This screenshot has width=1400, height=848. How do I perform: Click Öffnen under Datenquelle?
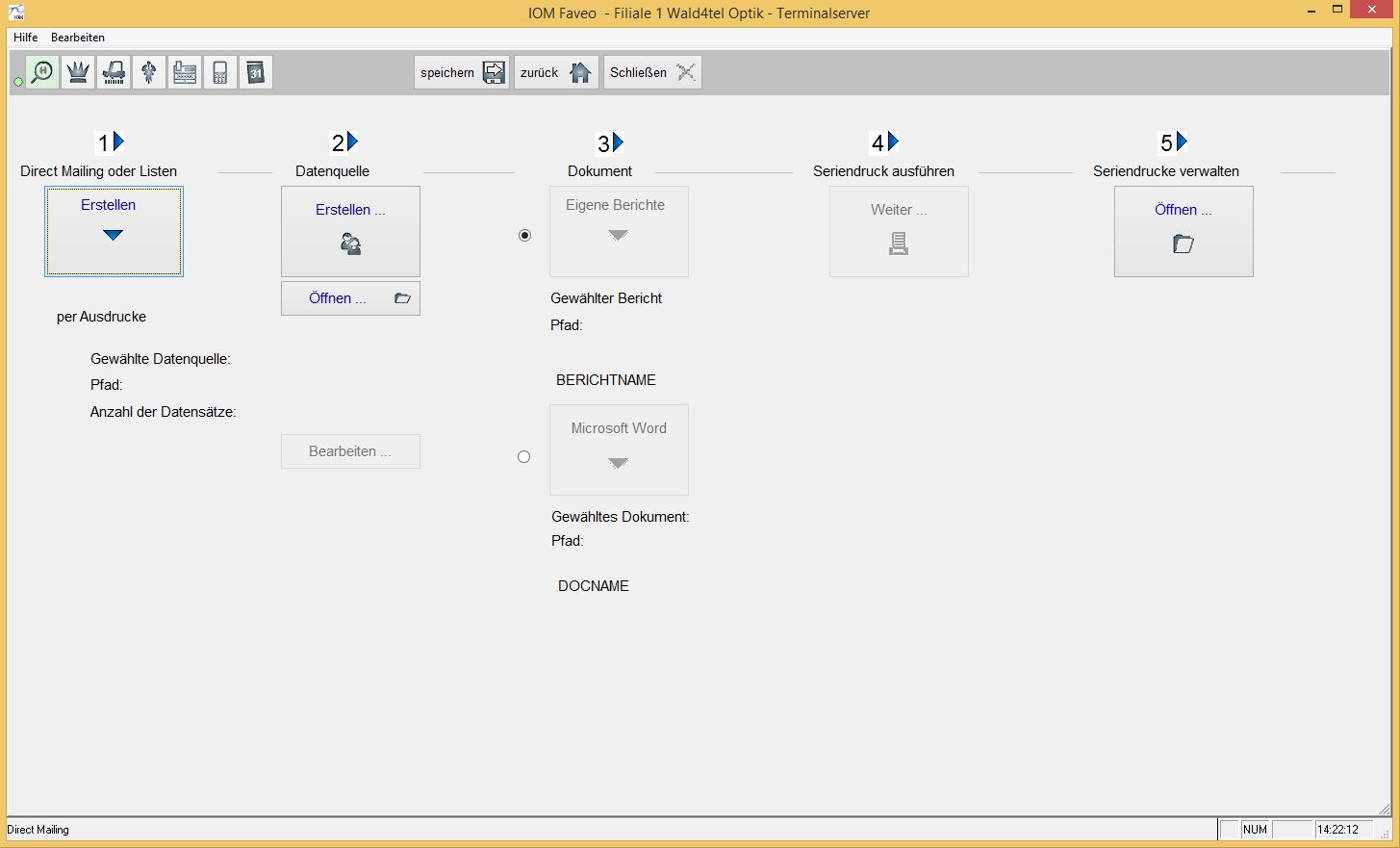pos(350,298)
